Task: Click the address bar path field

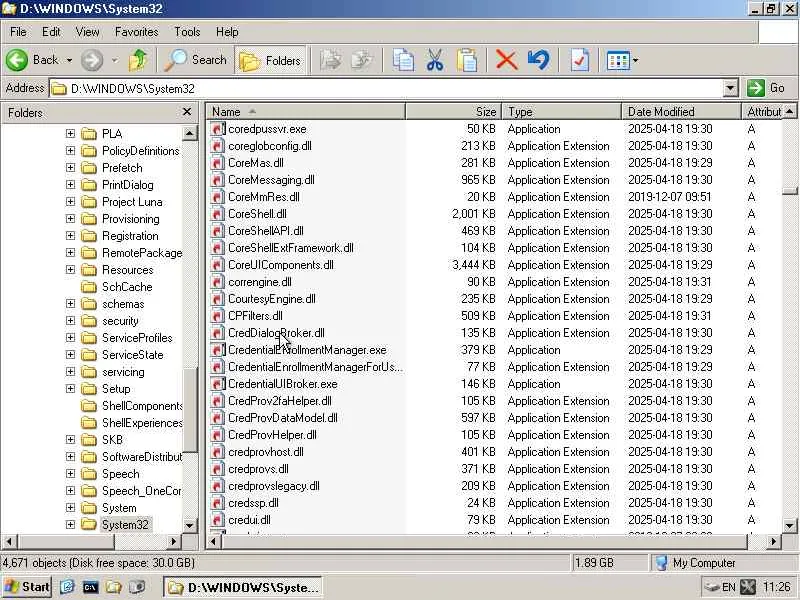Action: (x=387, y=88)
